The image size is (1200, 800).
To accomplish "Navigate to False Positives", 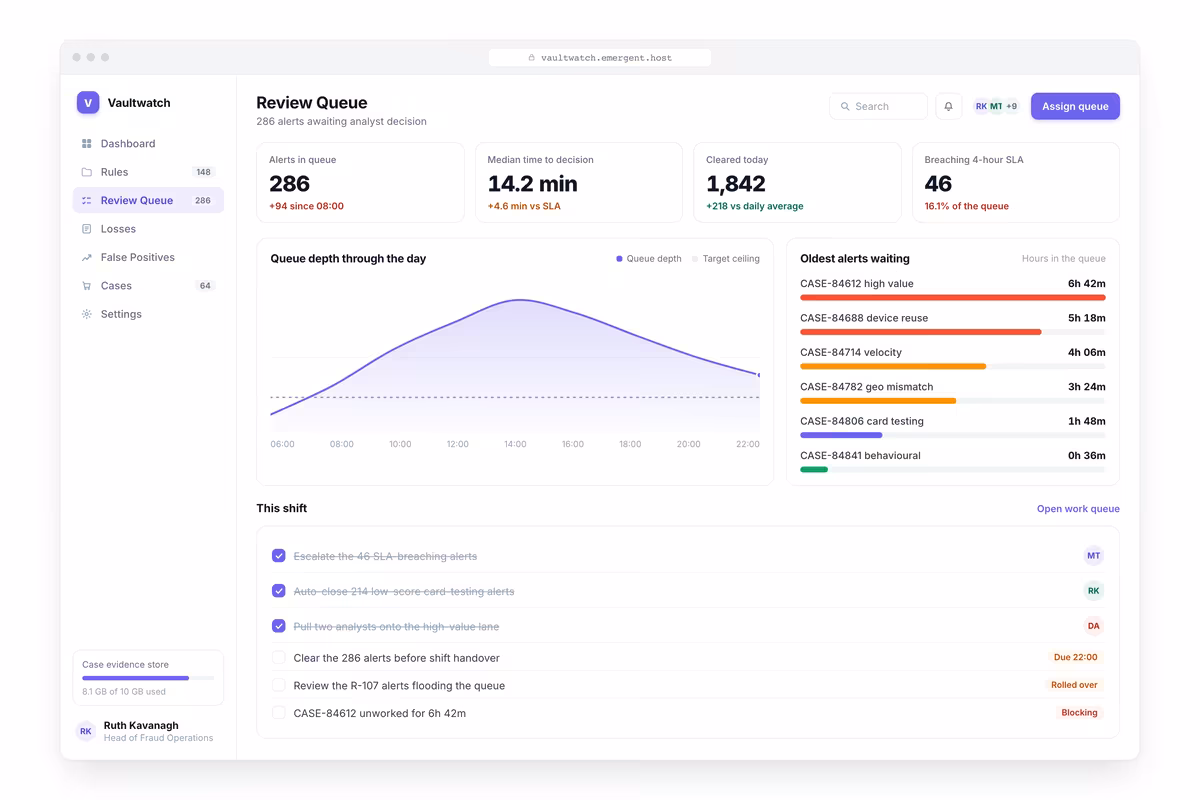I will point(148,258).
